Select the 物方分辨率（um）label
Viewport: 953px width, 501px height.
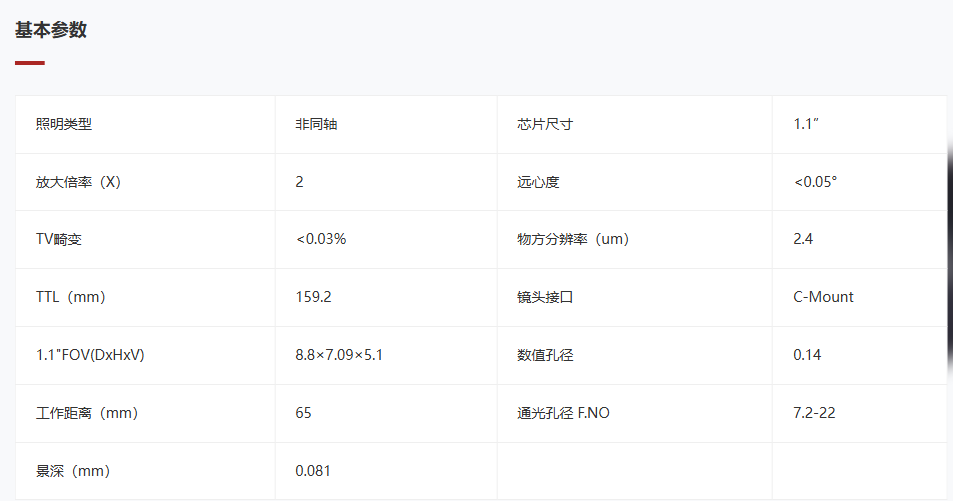pyautogui.click(x=573, y=239)
